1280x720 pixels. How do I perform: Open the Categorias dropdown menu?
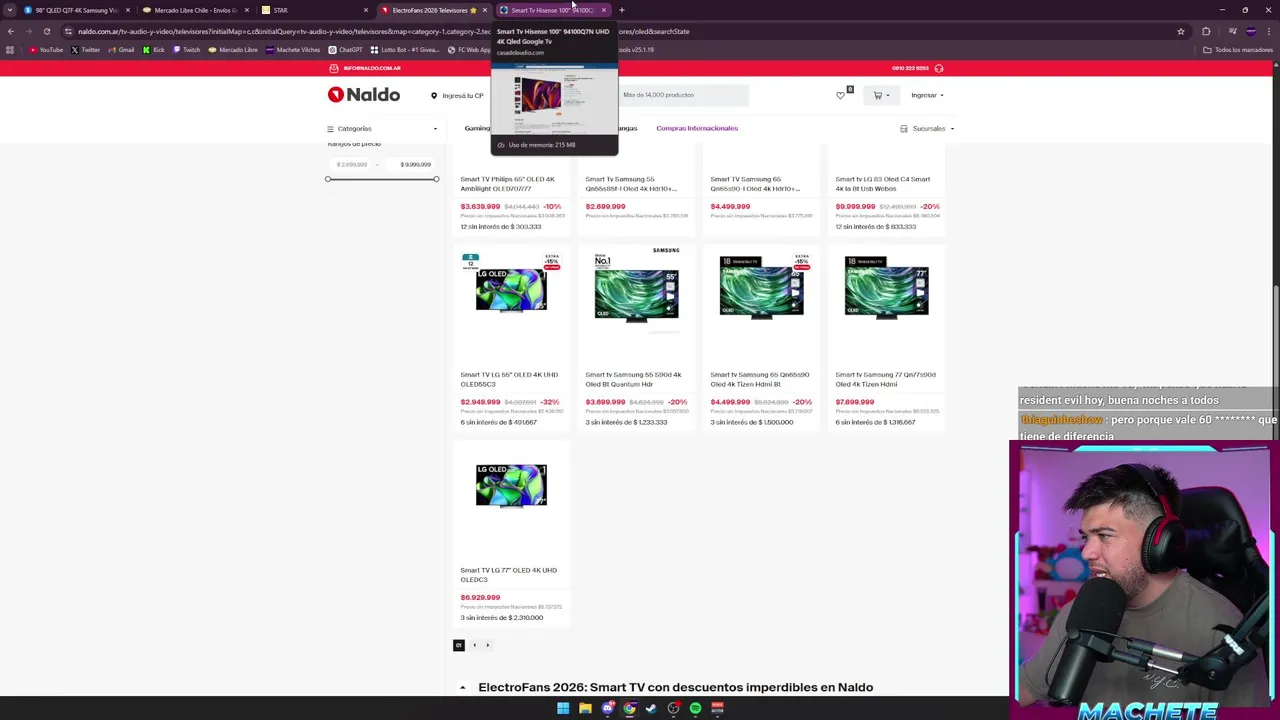382,129
